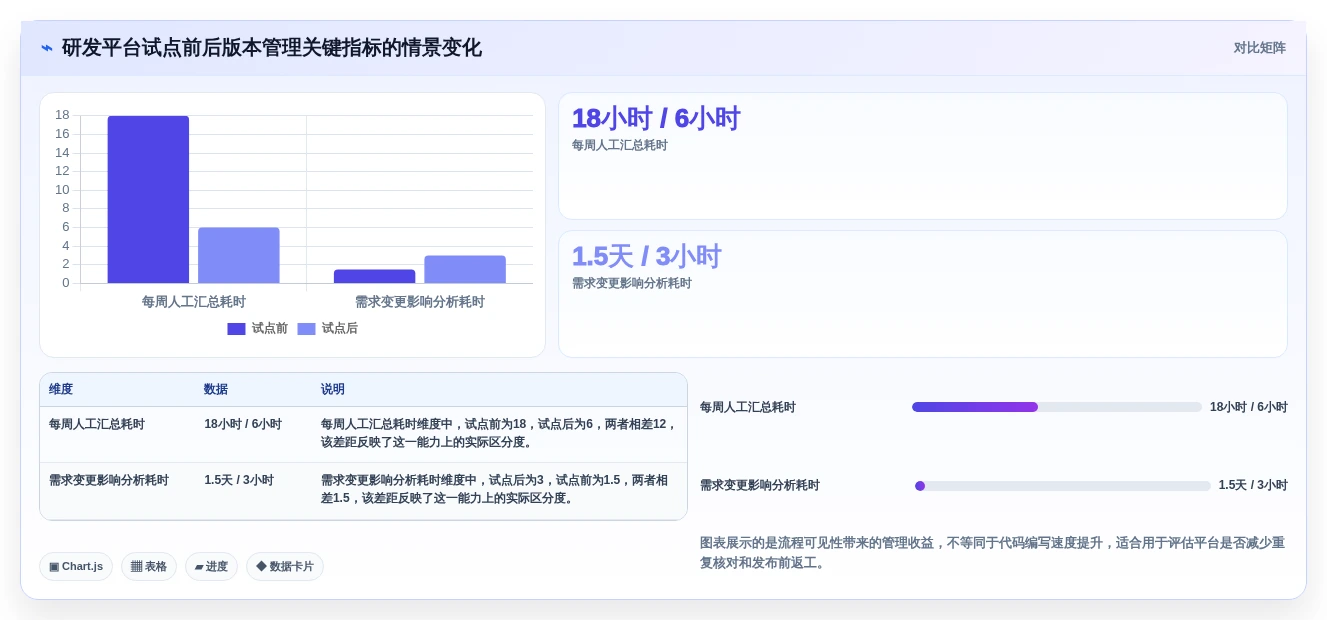The width and height of the screenshot is (1327, 620).
Task: Click the 每周人工汇总耗时 progress label
Action: [x=748, y=407]
